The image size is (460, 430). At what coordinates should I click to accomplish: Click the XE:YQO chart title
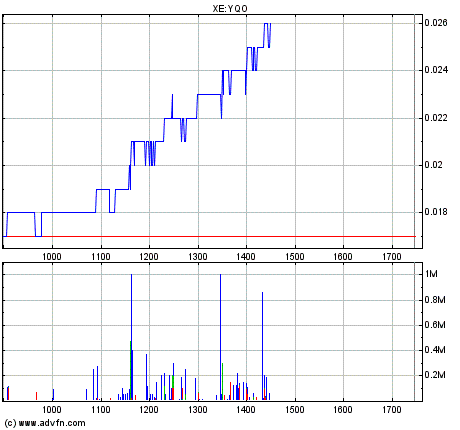pos(230,9)
